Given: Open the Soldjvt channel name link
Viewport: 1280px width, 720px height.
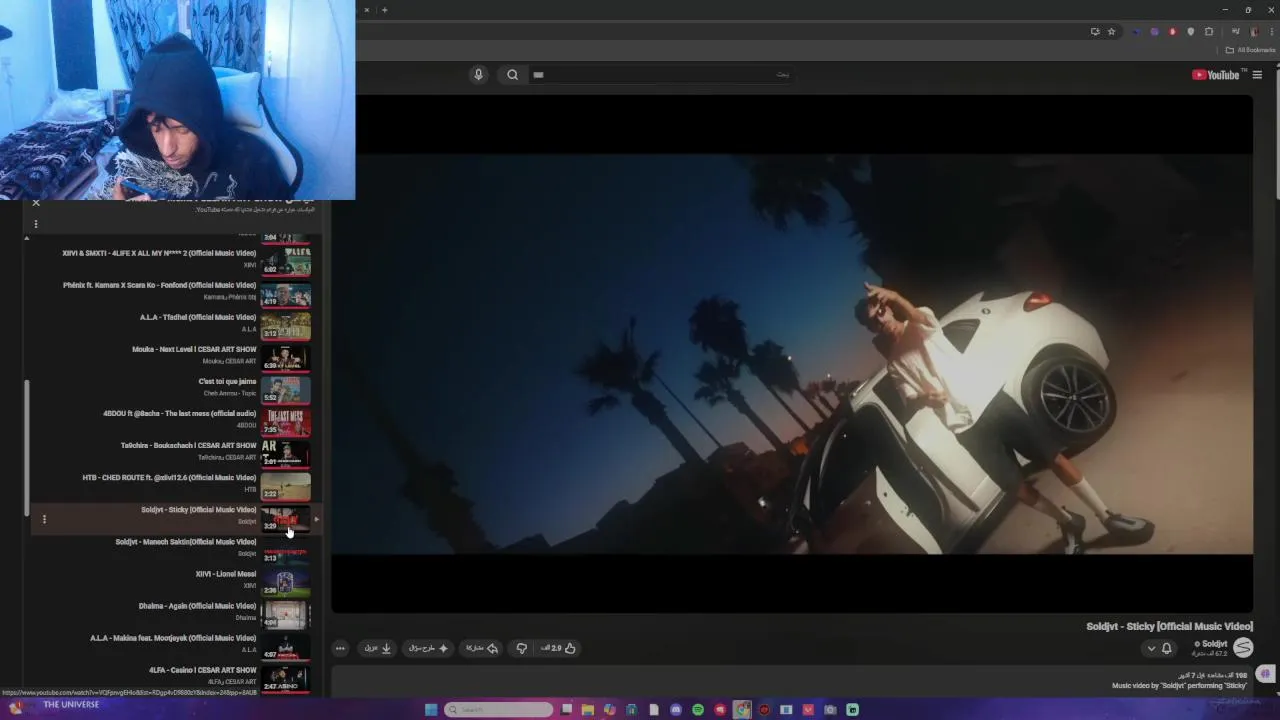Looking at the screenshot, I should pos(1213,644).
